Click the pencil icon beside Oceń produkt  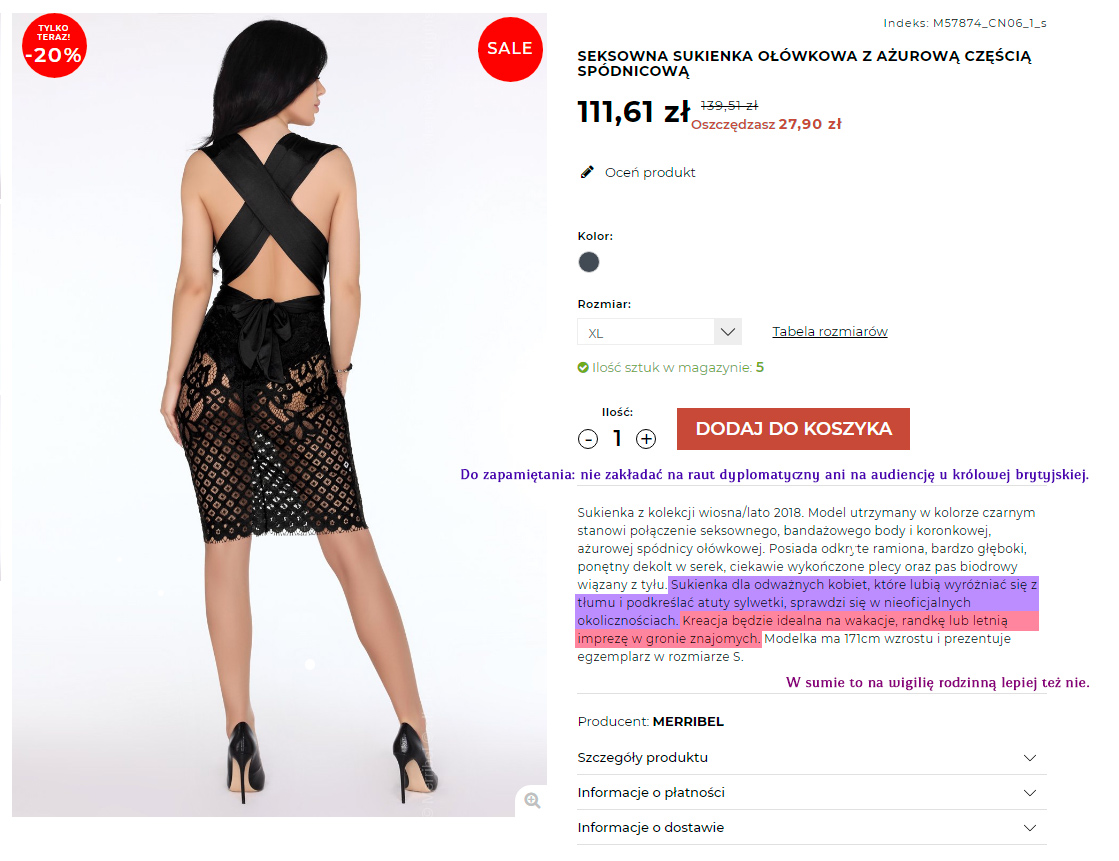[x=587, y=172]
